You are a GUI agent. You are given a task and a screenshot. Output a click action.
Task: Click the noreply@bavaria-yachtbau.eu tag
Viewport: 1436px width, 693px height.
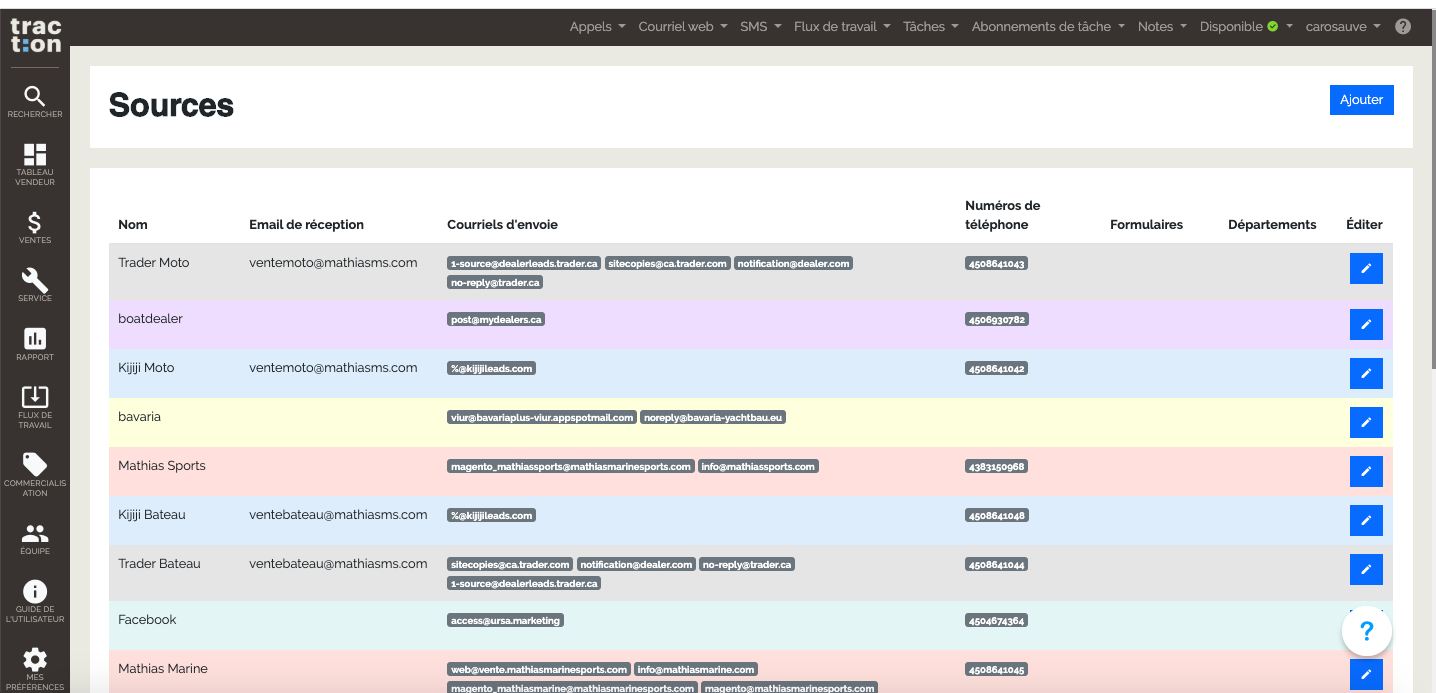click(713, 418)
